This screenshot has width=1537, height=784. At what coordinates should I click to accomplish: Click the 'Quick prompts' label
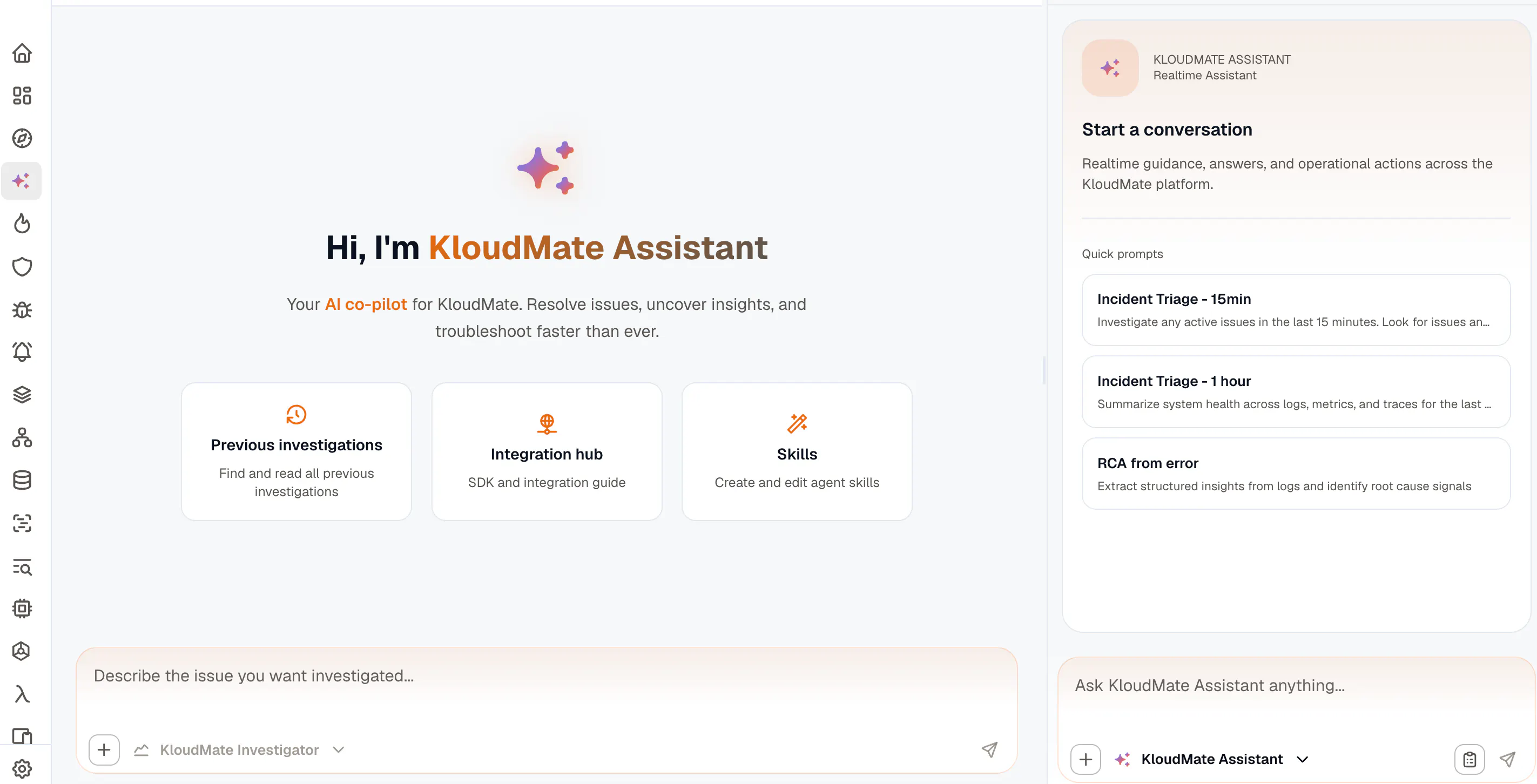point(1122,254)
